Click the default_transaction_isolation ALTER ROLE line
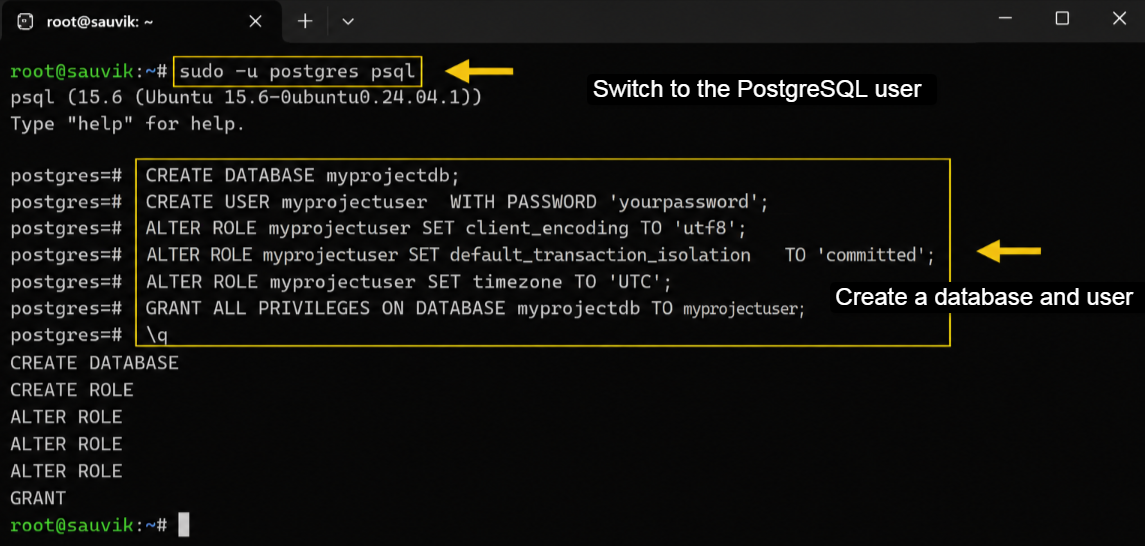 click(540, 255)
